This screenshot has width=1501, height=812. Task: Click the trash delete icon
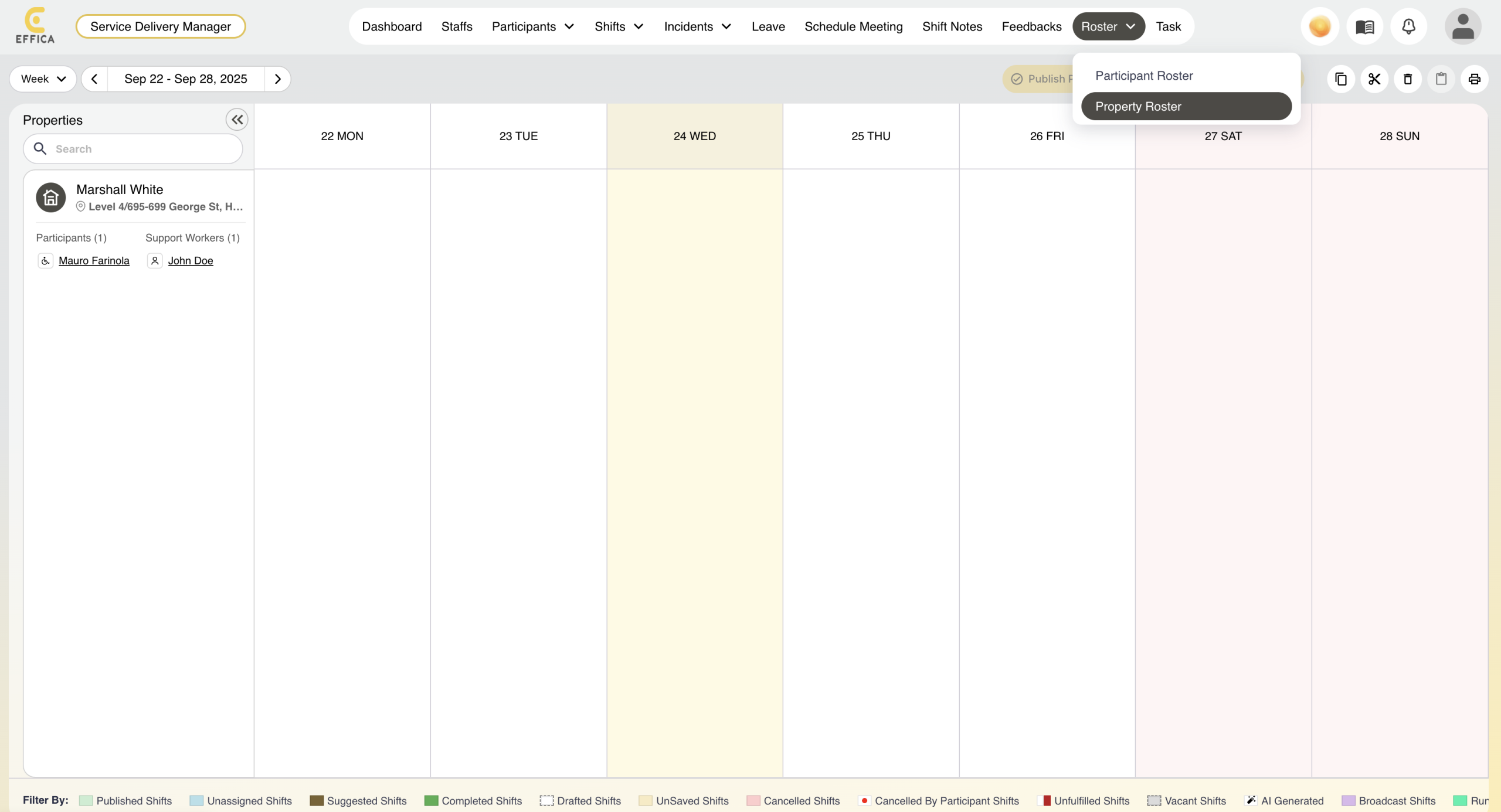(x=1407, y=79)
